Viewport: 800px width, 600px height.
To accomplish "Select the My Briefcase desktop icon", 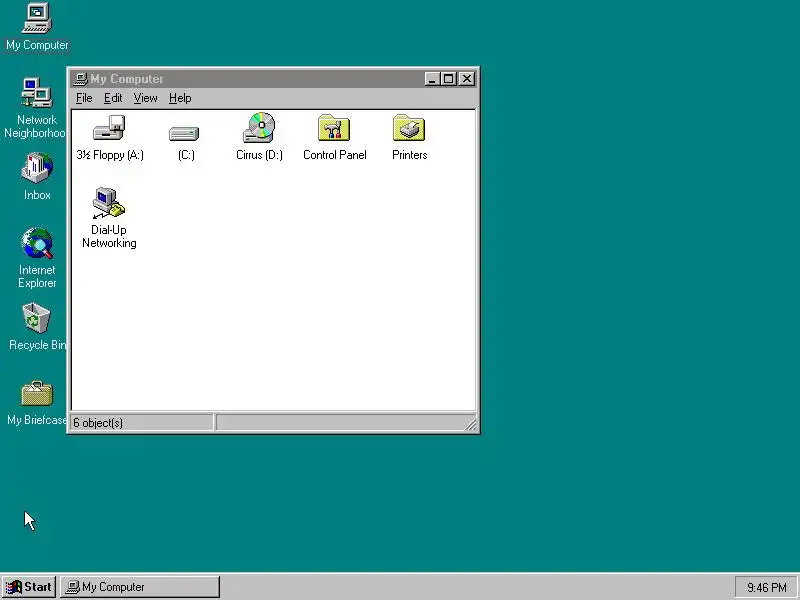I will coord(37,393).
